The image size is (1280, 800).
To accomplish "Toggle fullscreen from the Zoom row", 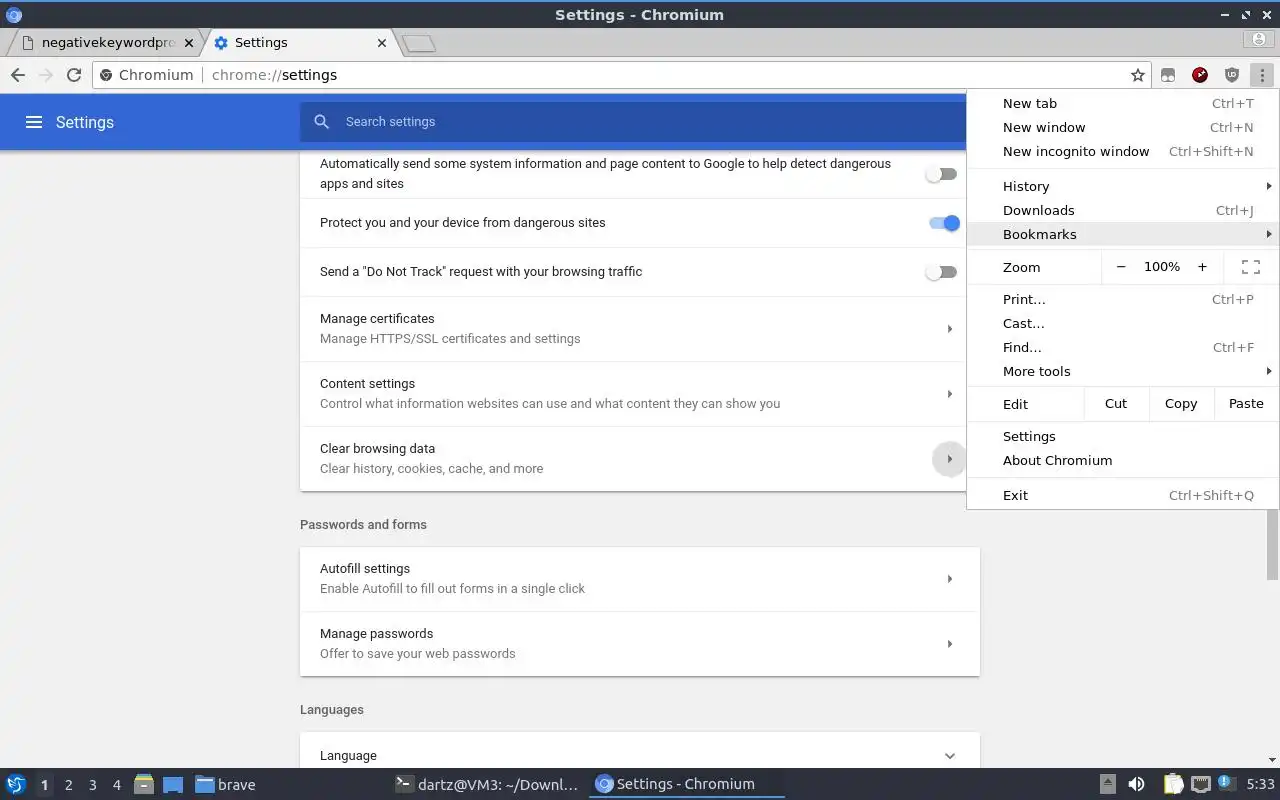I will [x=1250, y=267].
